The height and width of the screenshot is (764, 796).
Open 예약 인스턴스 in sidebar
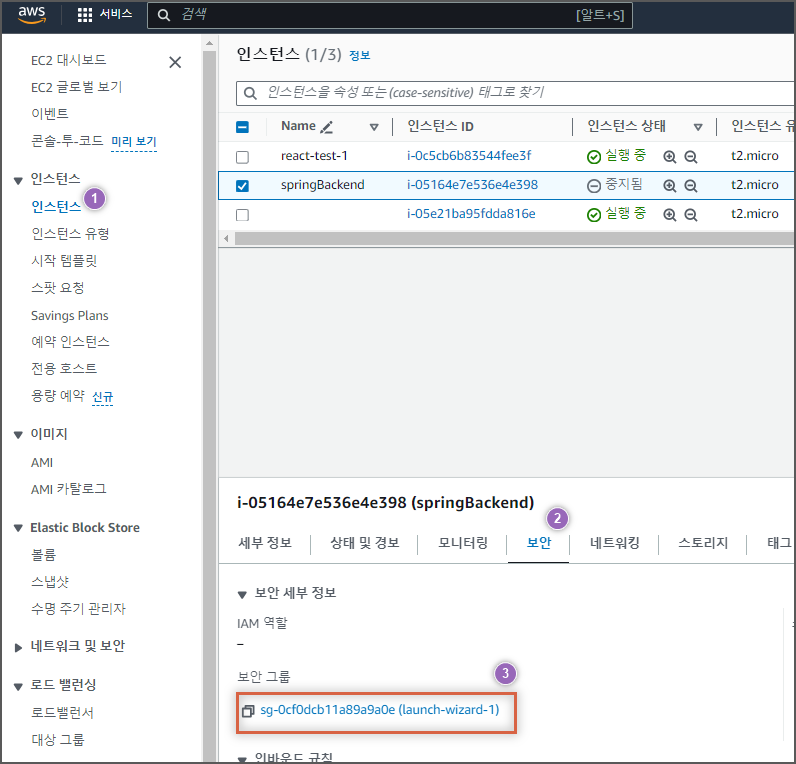click(x=70, y=342)
